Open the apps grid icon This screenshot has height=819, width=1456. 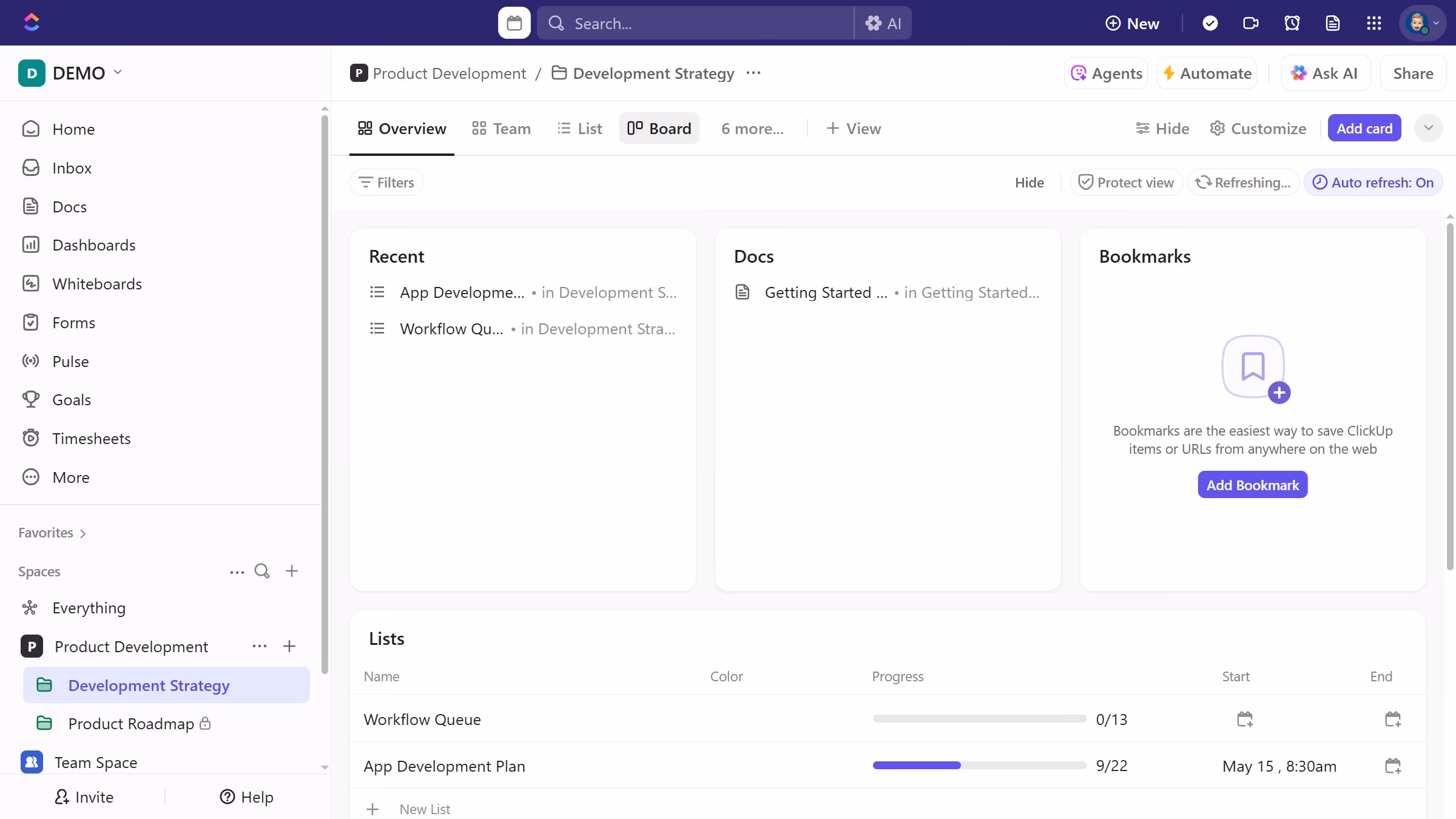tap(1373, 23)
